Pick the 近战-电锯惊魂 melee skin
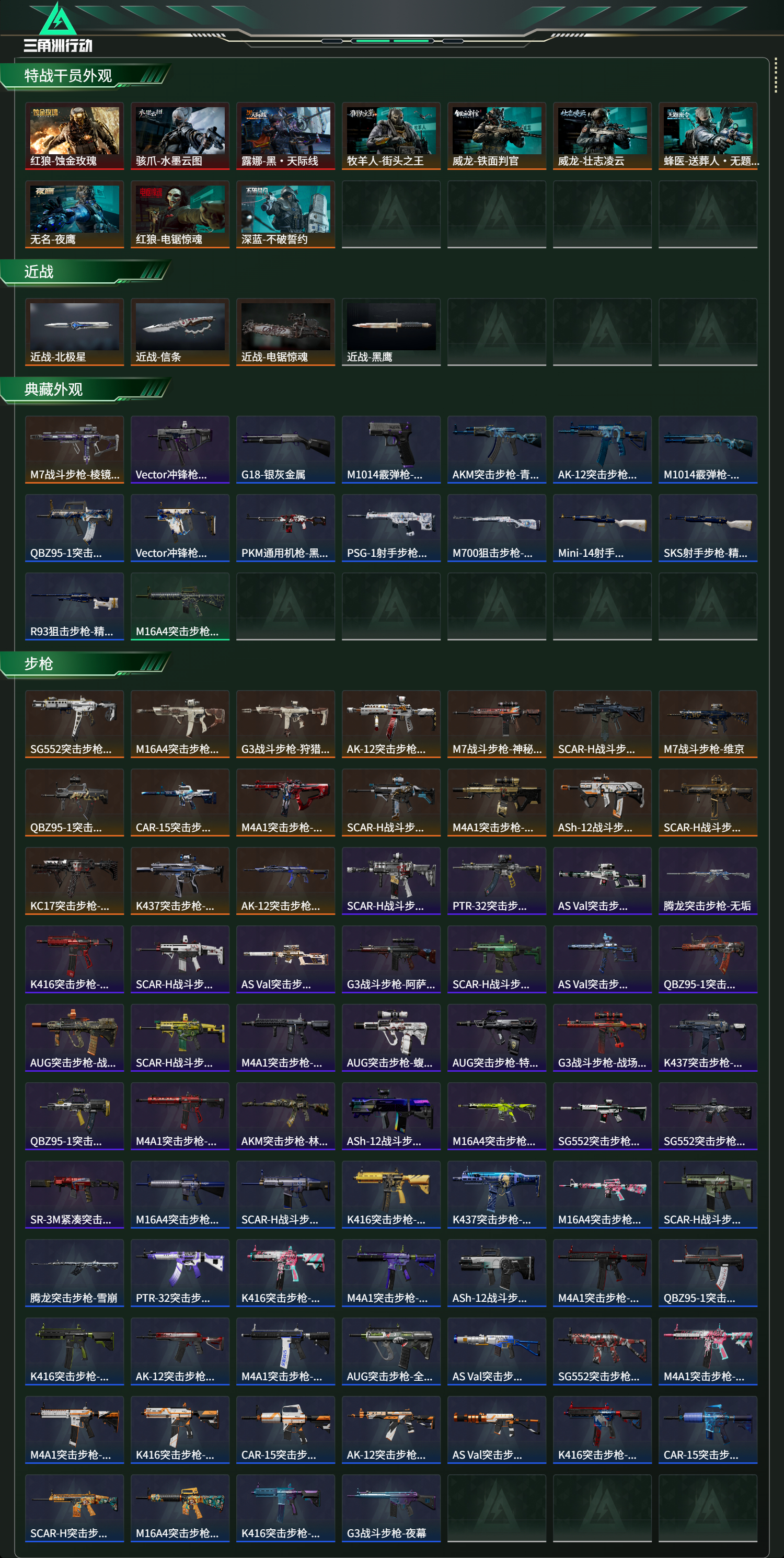The width and height of the screenshot is (784, 1558). tap(285, 332)
